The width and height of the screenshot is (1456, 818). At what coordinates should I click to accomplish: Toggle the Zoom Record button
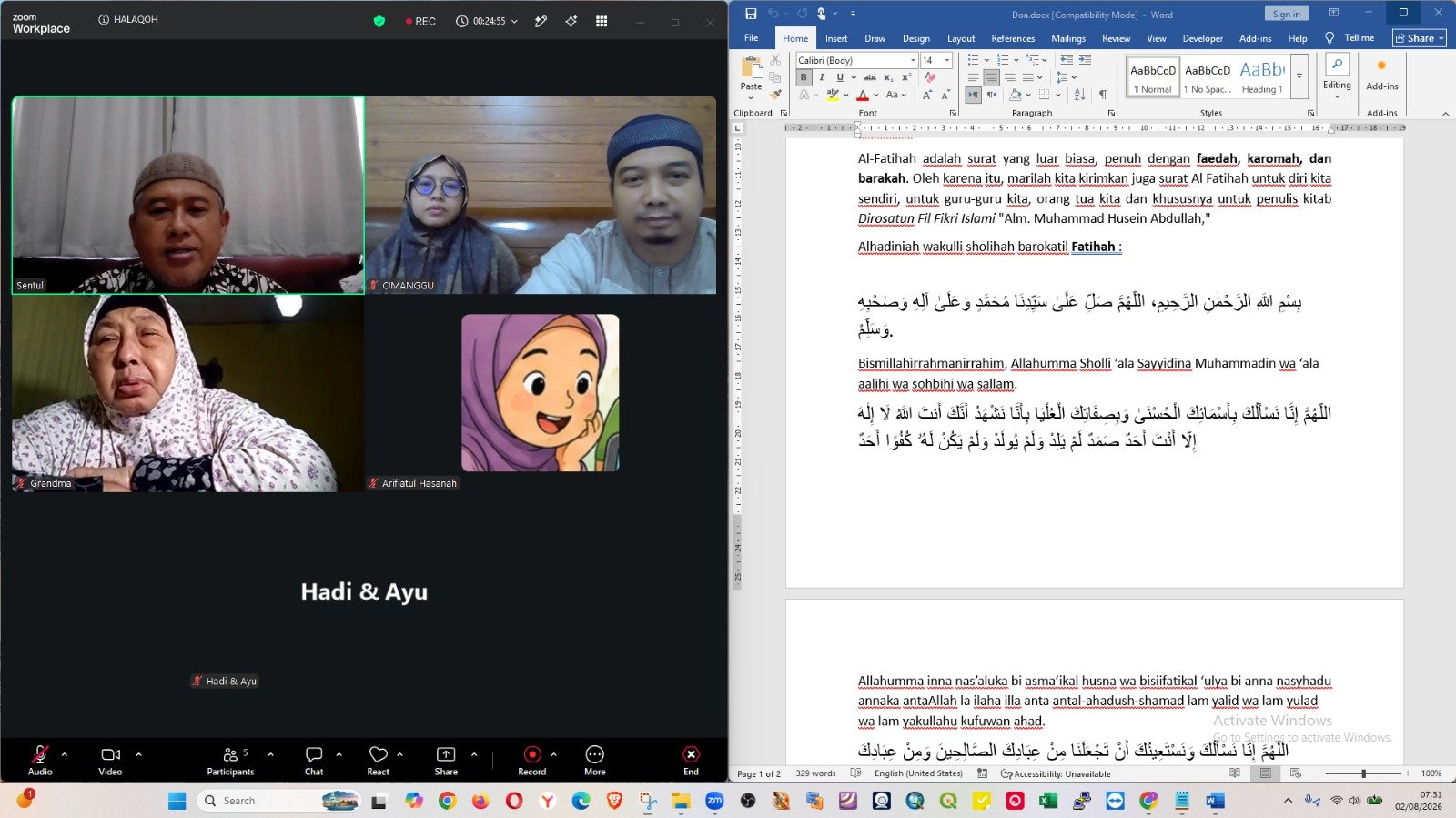pos(532,760)
